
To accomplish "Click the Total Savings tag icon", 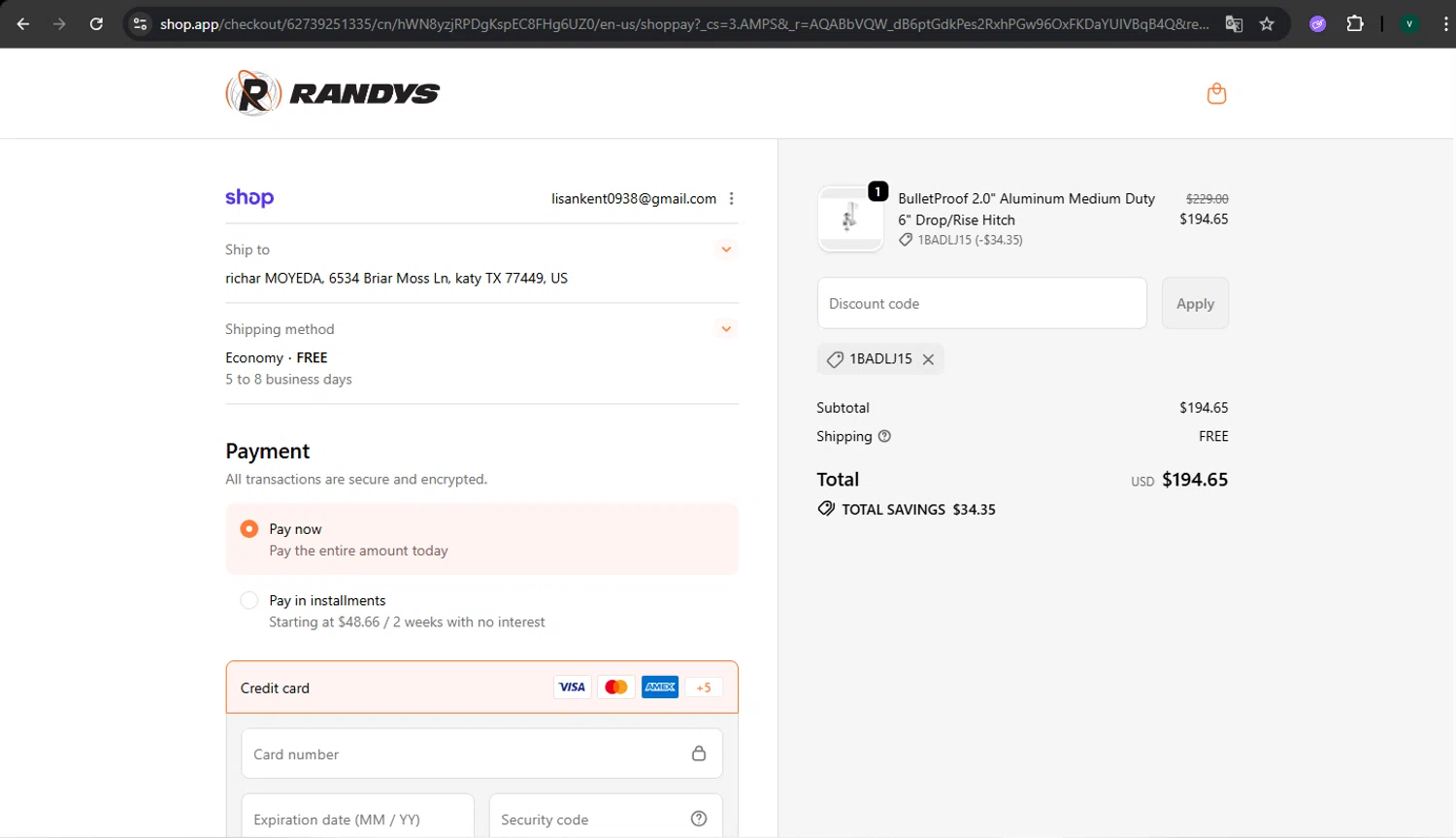I will coord(826,509).
